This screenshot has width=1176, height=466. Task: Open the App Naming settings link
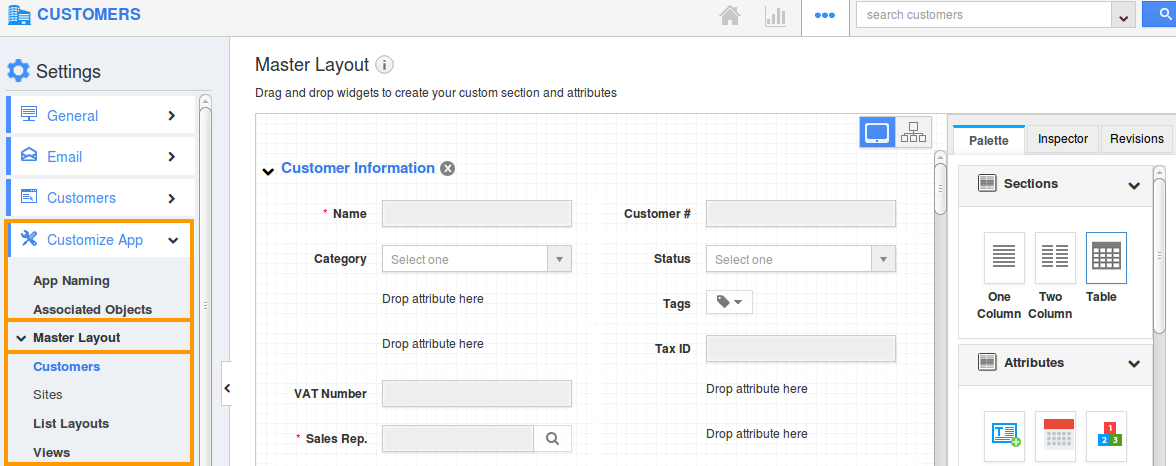point(71,281)
